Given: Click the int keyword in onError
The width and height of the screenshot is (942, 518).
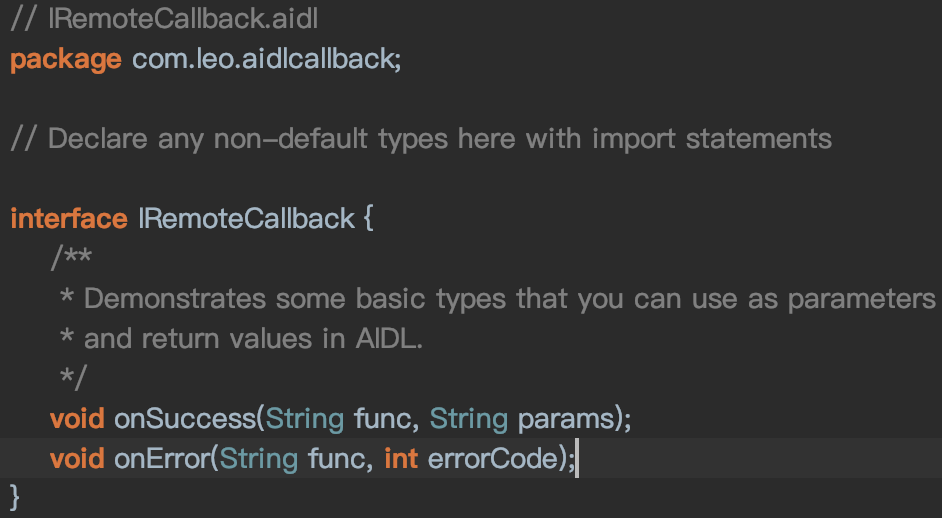Looking at the screenshot, I should 401,458.
